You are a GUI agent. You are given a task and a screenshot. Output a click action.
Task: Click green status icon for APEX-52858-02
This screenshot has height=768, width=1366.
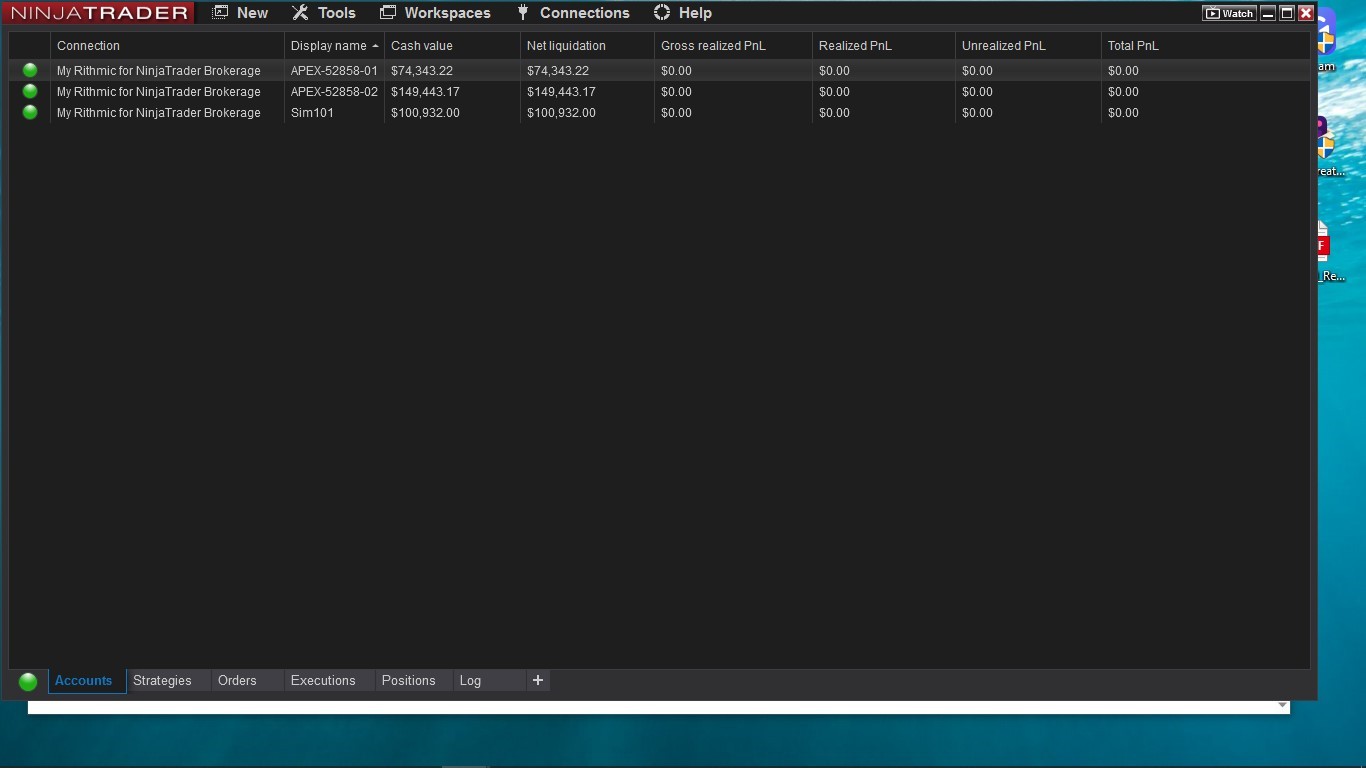point(30,91)
